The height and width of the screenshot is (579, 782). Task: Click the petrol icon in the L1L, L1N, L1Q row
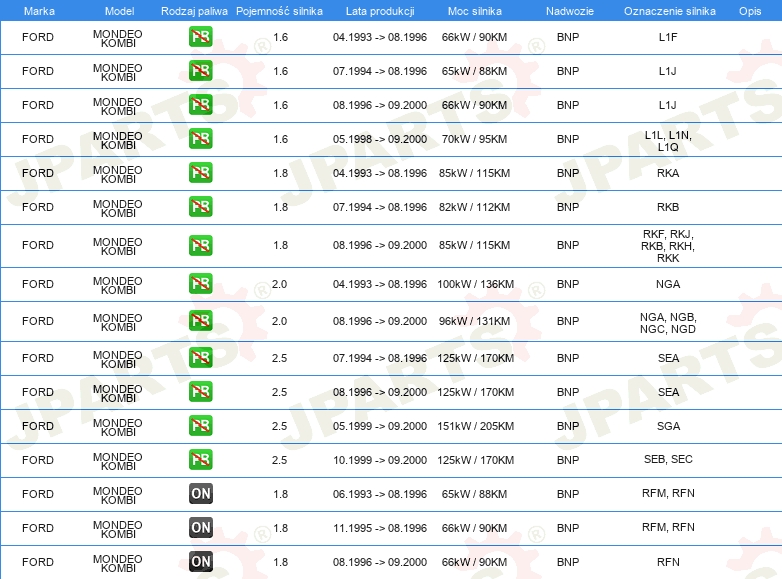pos(200,139)
